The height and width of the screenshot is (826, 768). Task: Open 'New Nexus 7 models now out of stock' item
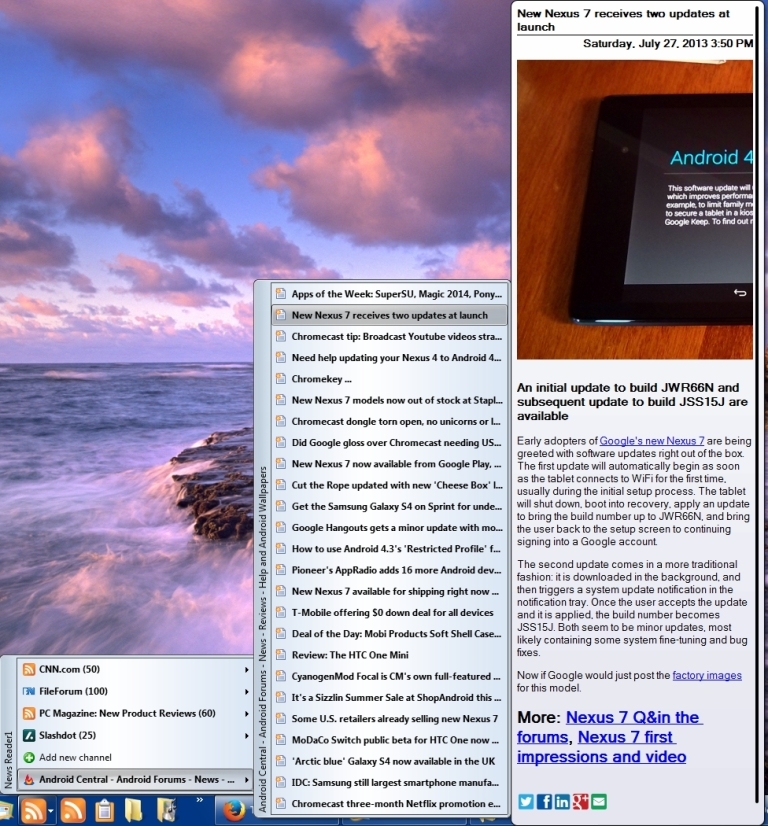[389, 400]
